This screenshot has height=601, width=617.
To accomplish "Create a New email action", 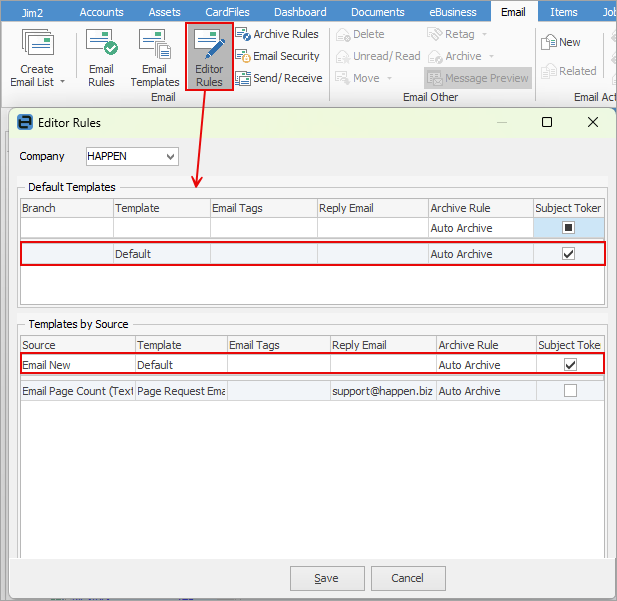I will (x=561, y=42).
